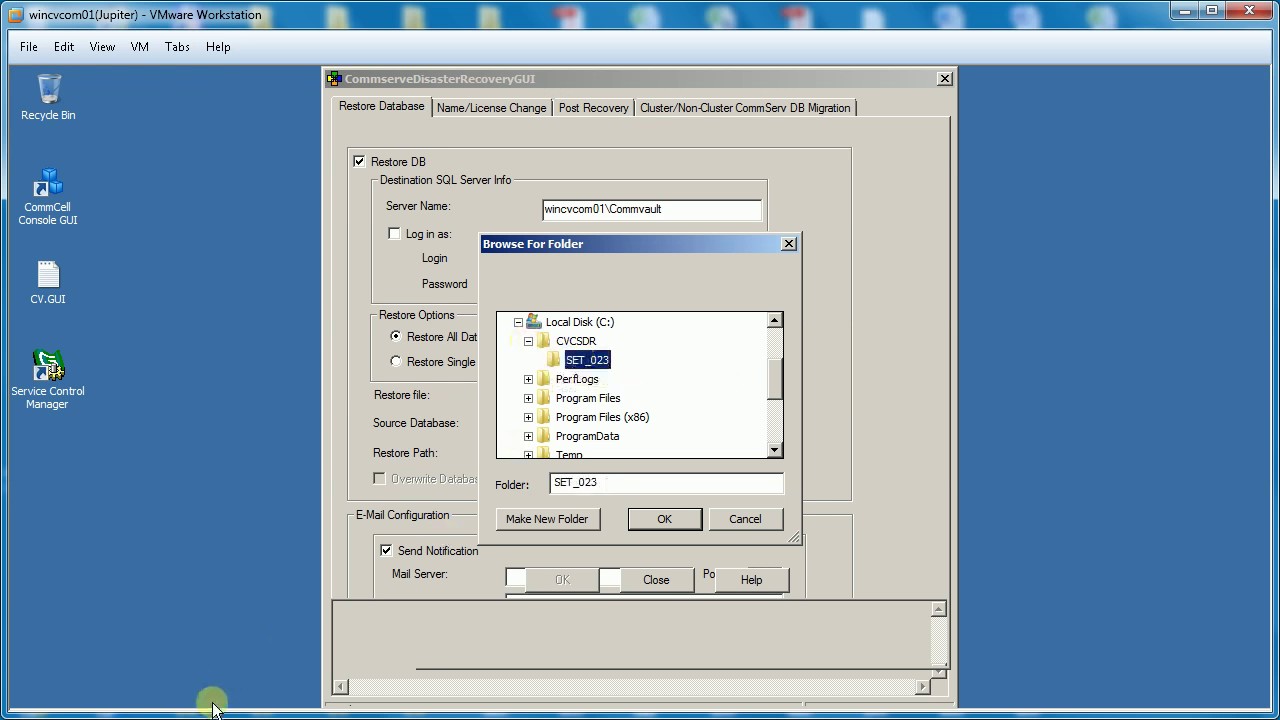The width and height of the screenshot is (1280, 720).
Task: Toggle the Restore DB checkbox
Action: [359, 161]
